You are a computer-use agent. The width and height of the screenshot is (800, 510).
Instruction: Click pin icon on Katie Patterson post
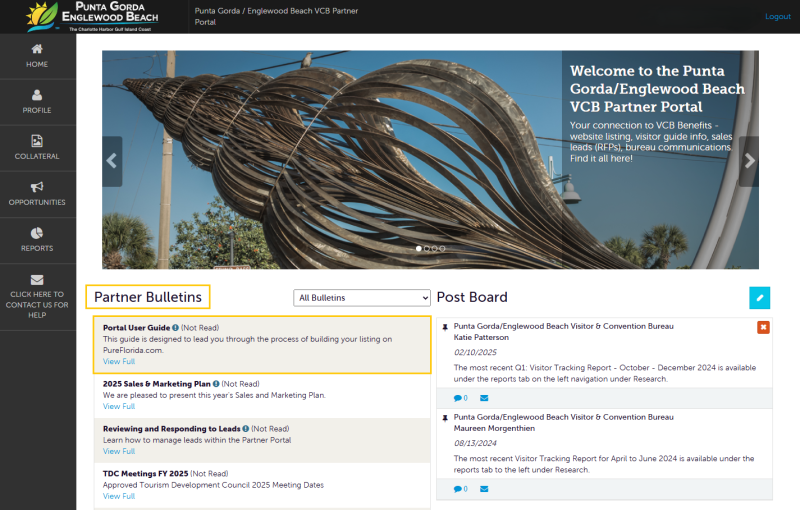tap(445, 327)
